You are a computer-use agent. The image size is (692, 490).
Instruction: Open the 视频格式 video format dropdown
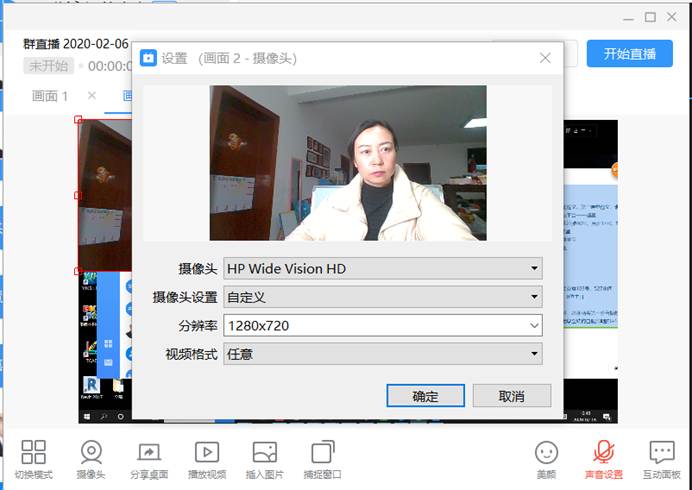pos(383,354)
